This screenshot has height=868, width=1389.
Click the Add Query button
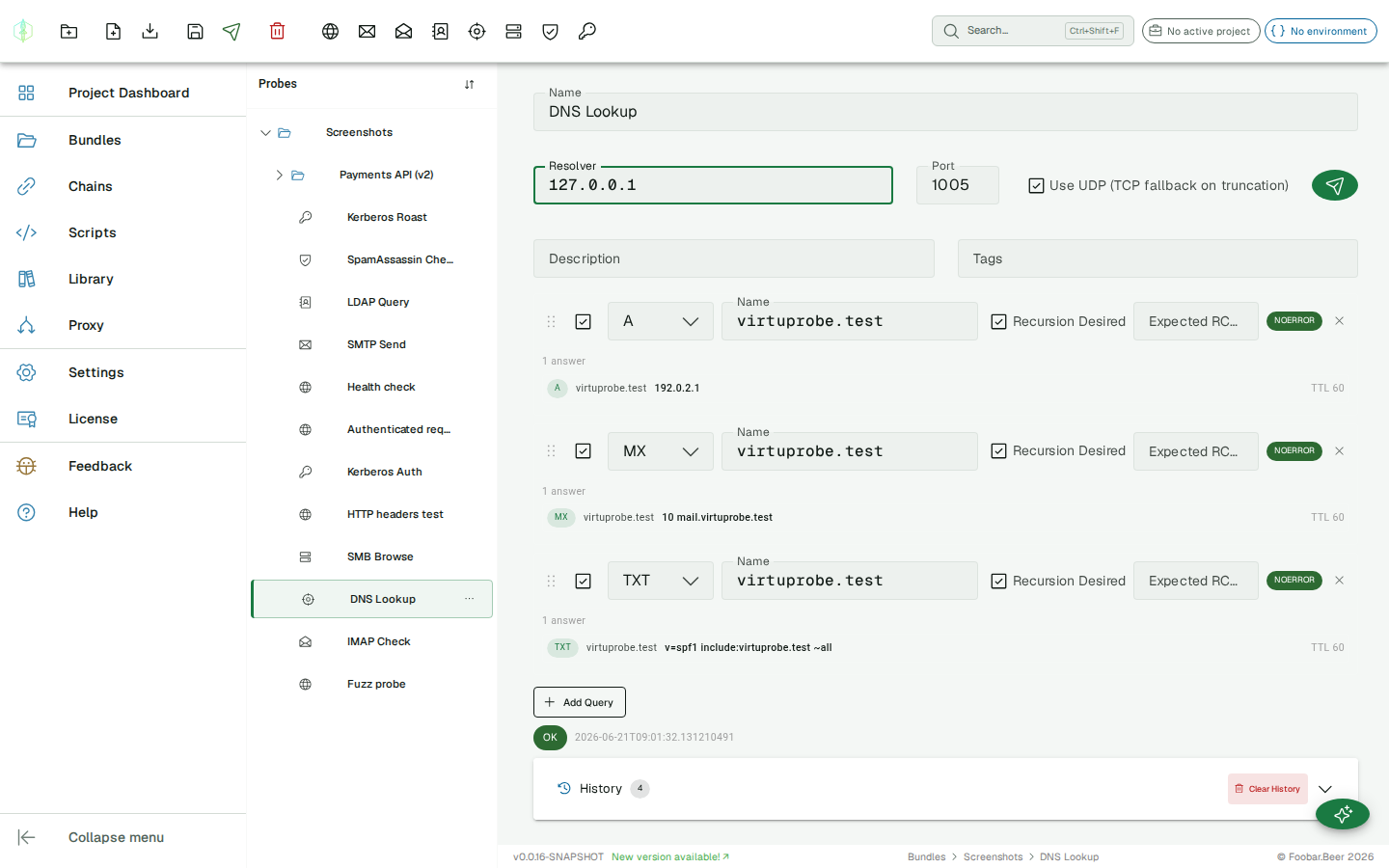click(580, 702)
